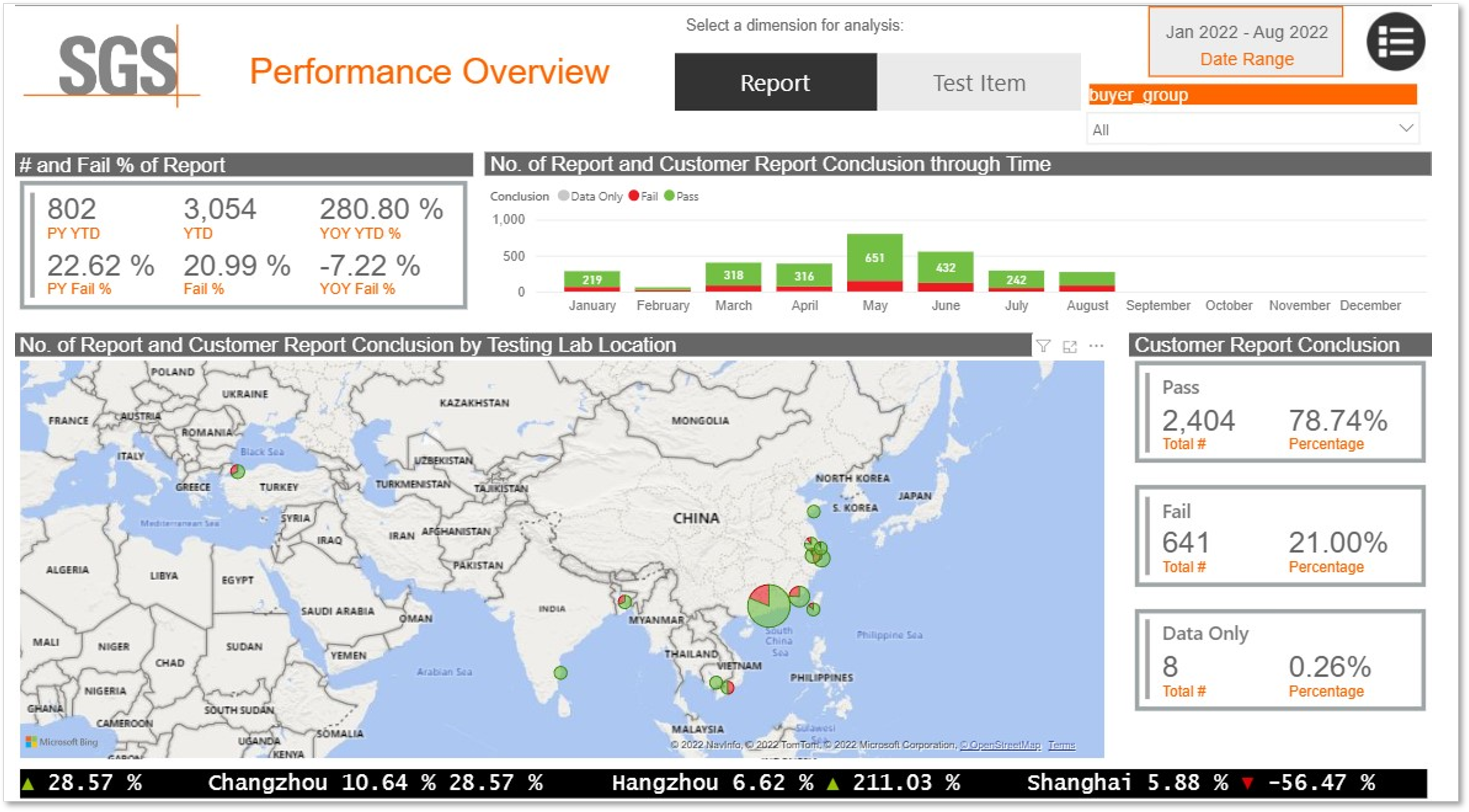This screenshot has height=812, width=1469.
Task: Click the map Terms link
Action: click(1061, 745)
